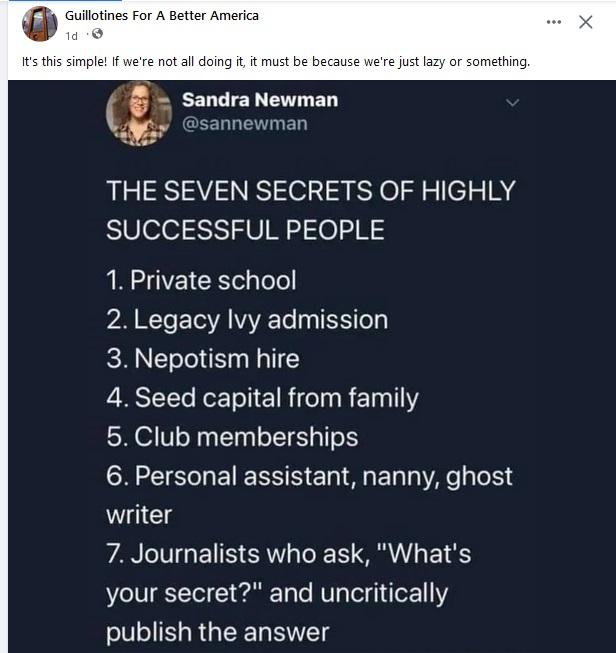Viewport: 616px width, 653px height.
Task: Click the "3. Nepotism hire" line
Action: point(203,358)
